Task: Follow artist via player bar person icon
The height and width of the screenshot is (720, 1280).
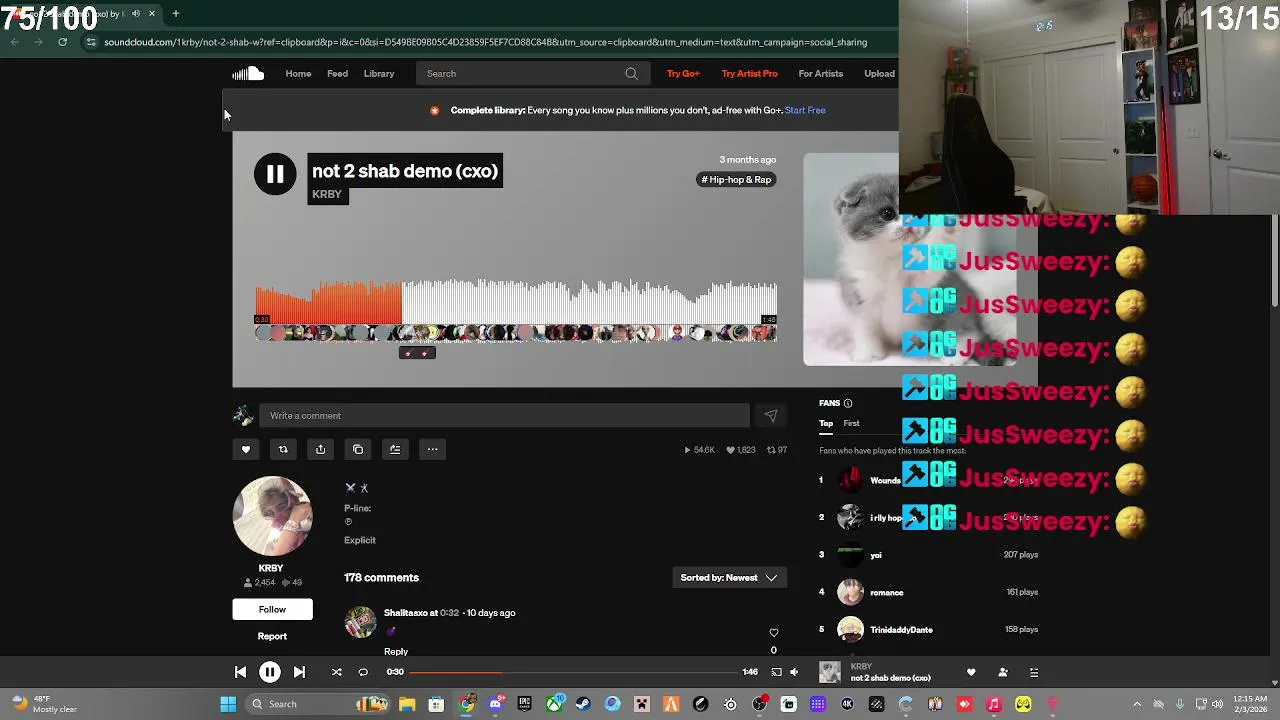Action: (1003, 672)
